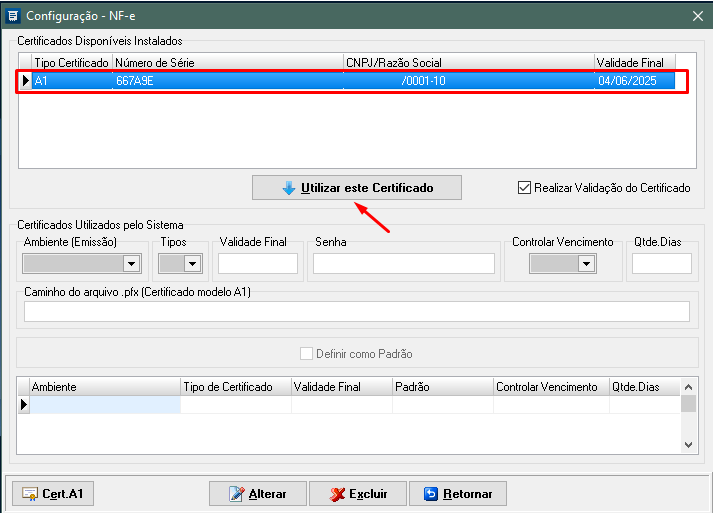Select the row indicator arrow of certificate A1
This screenshot has width=713, height=513.
point(25,81)
